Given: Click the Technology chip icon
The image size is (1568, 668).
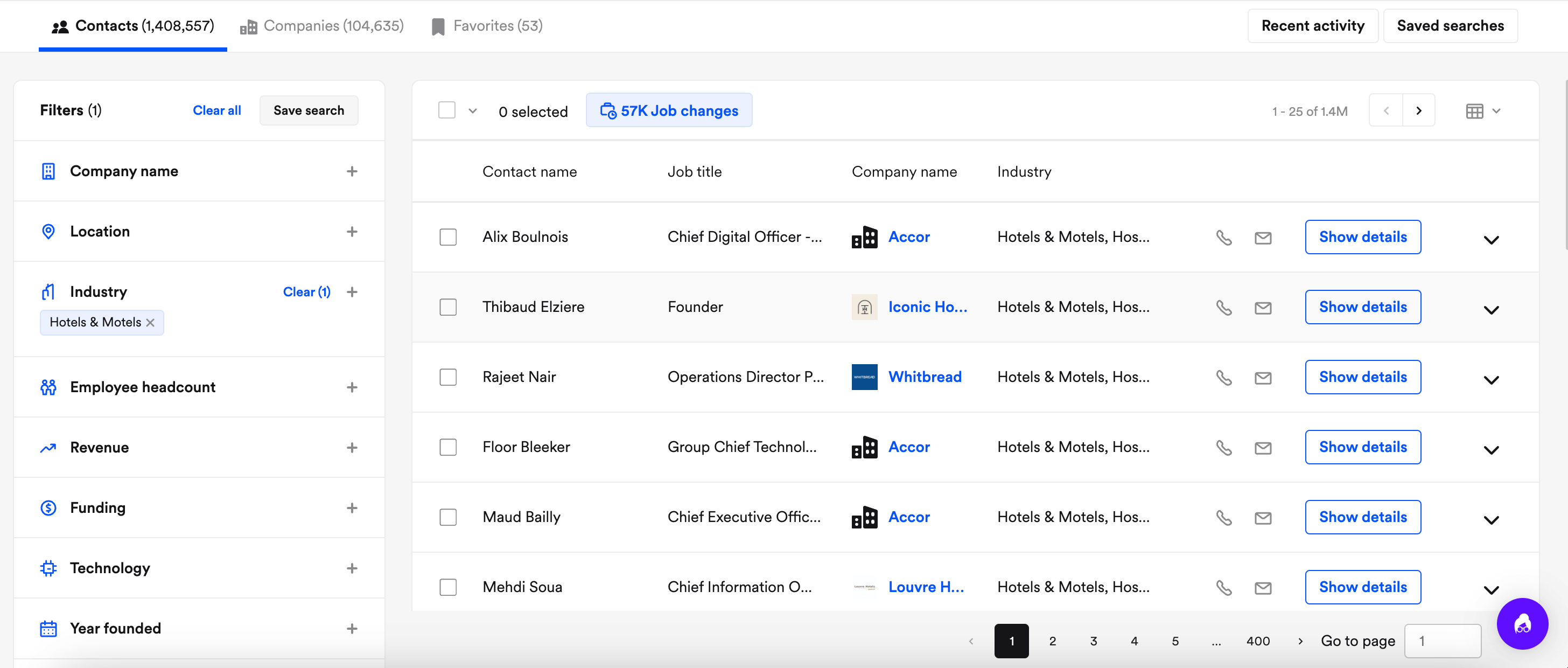Looking at the screenshot, I should point(48,568).
